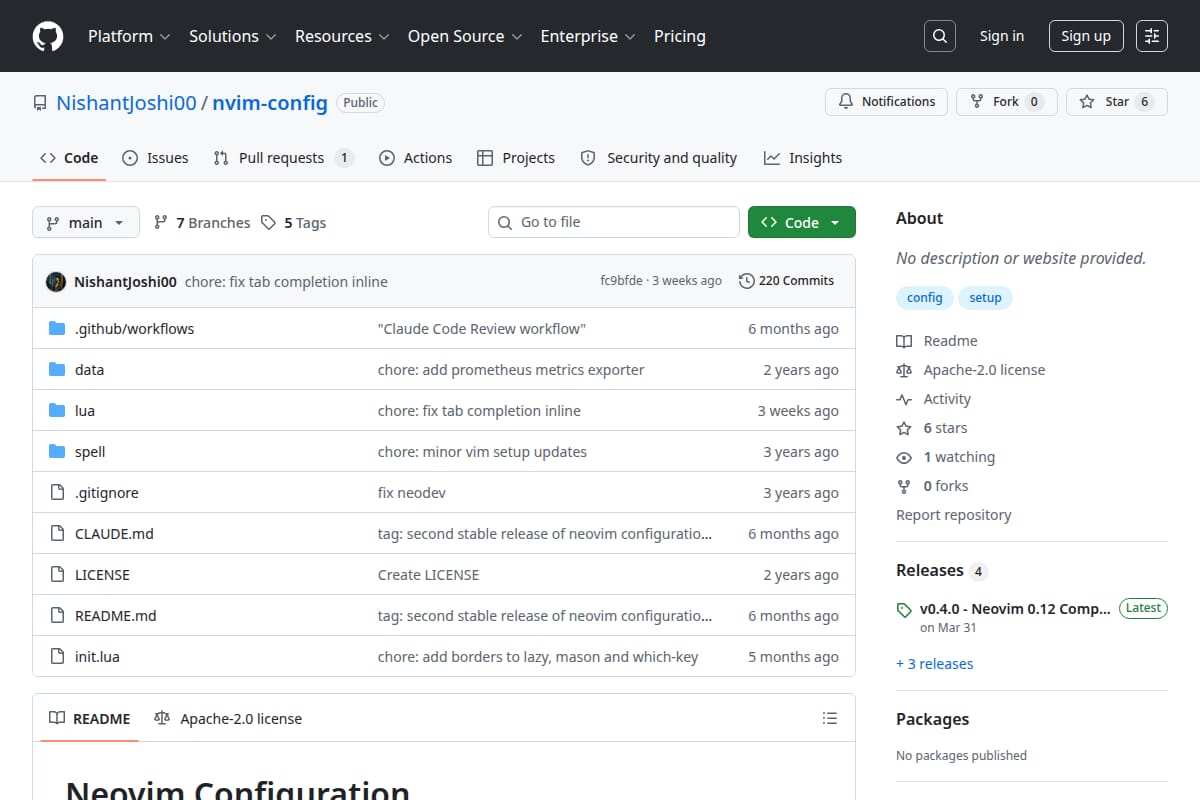The width and height of the screenshot is (1200, 800).
Task: Click NishantJoshi00's avatar in the commit row
Action: (x=56, y=282)
